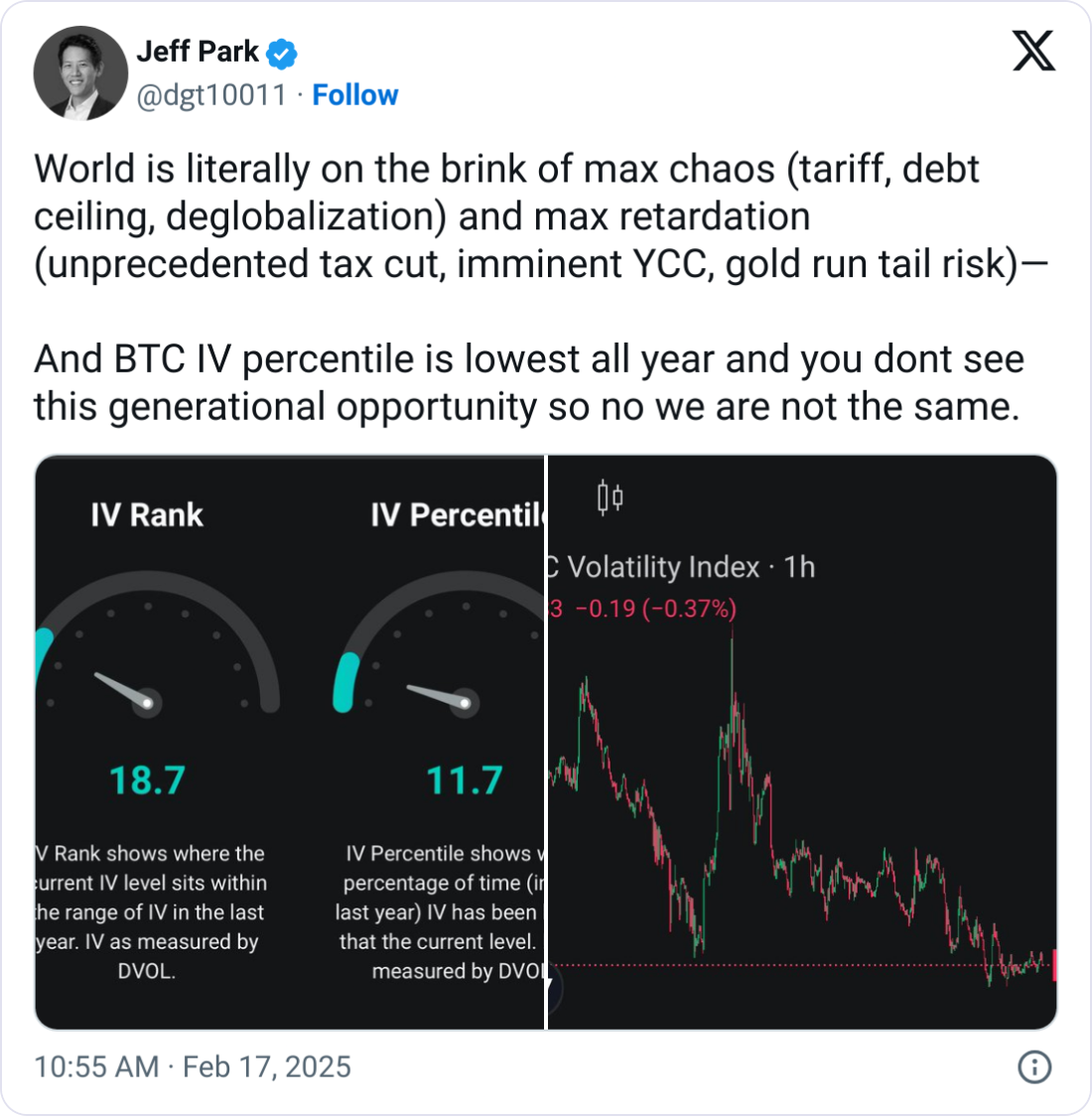Screen dimensions: 1092x1116
Task: Open the Jeff Park display name link
Action: tap(198, 52)
